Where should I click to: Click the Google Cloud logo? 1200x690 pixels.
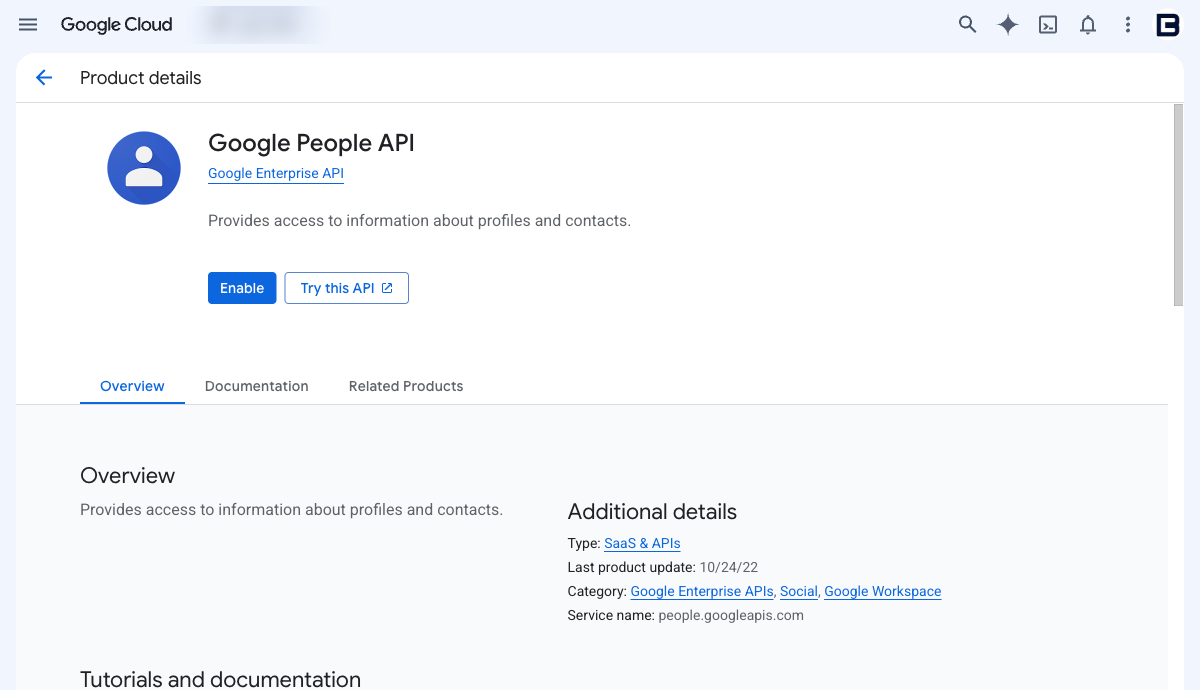(116, 25)
